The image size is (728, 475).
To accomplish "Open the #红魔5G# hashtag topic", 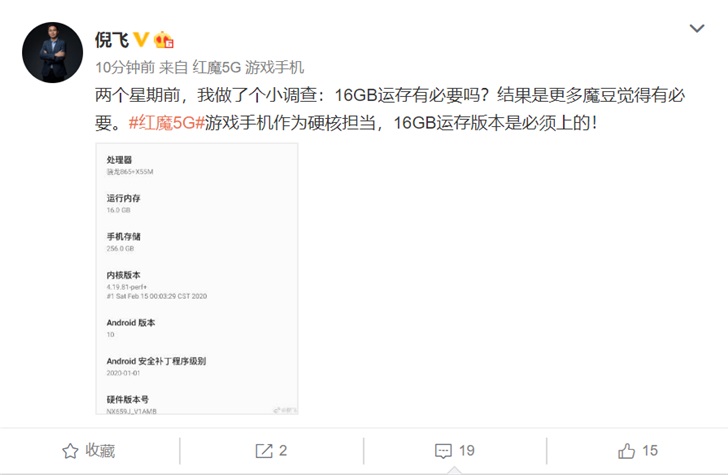I will point(167,123).
